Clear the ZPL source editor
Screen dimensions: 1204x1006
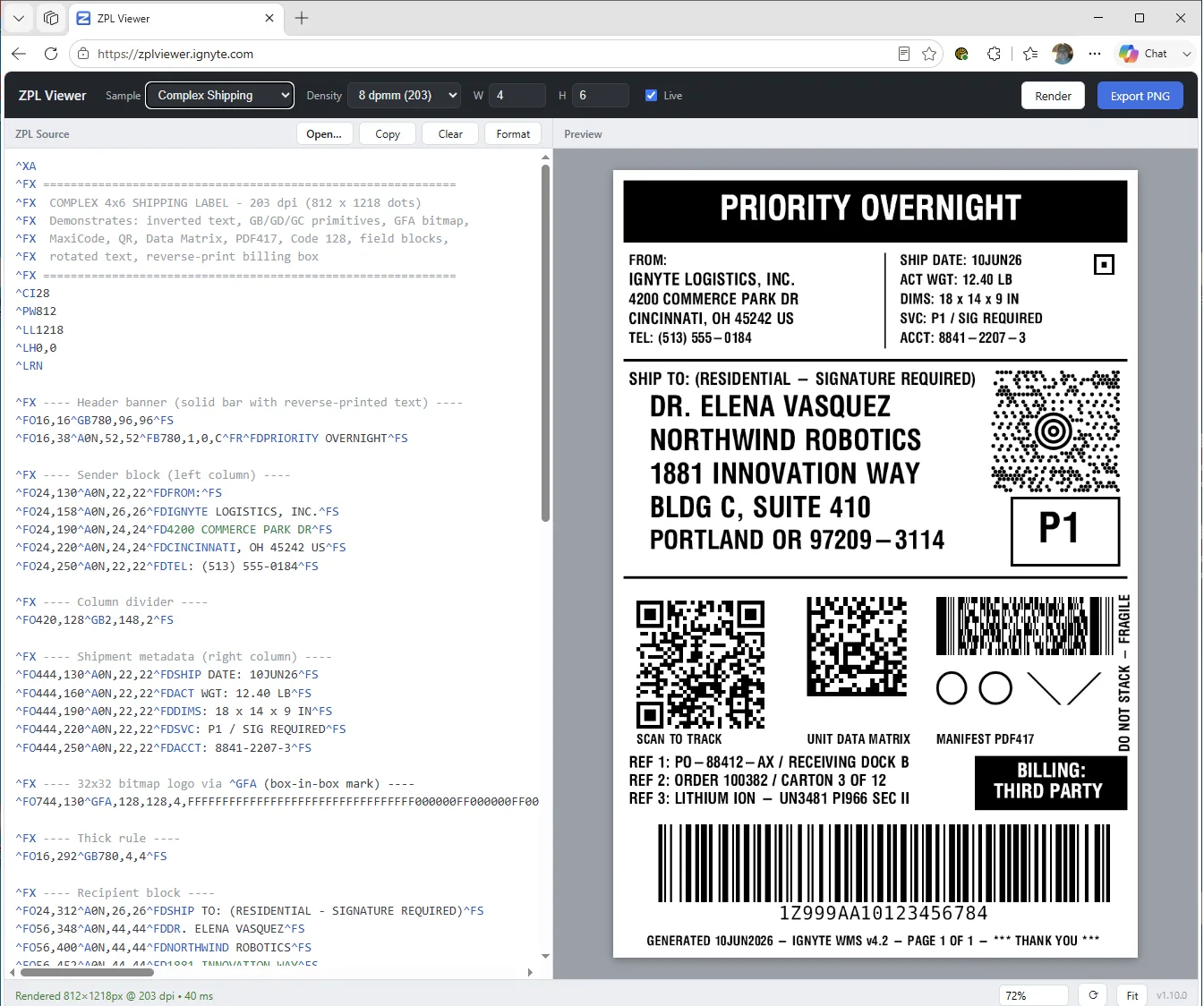450,133
